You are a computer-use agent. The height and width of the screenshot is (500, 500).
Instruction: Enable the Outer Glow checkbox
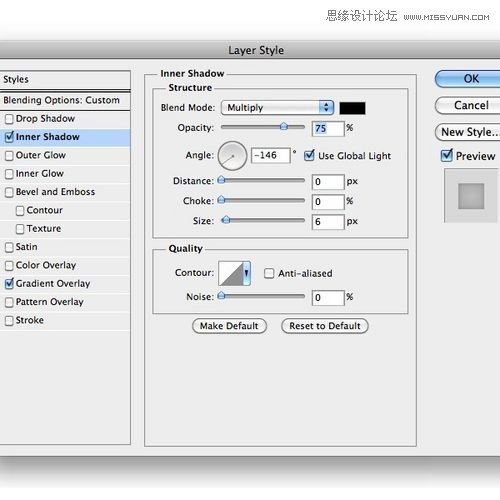click(x=9, y=156)
